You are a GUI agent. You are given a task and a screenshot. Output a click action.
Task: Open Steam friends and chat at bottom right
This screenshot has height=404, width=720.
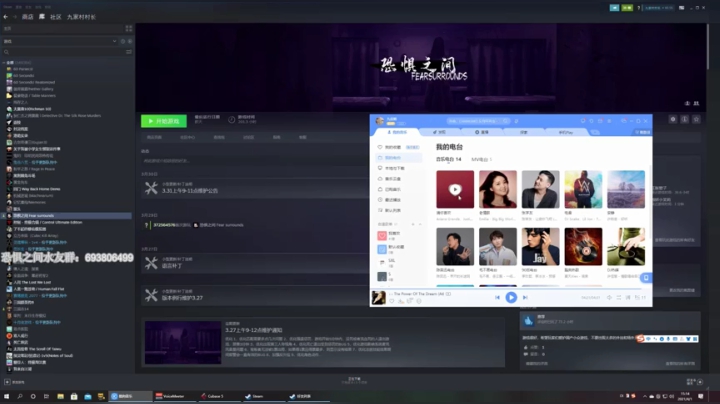pos(694,382)
